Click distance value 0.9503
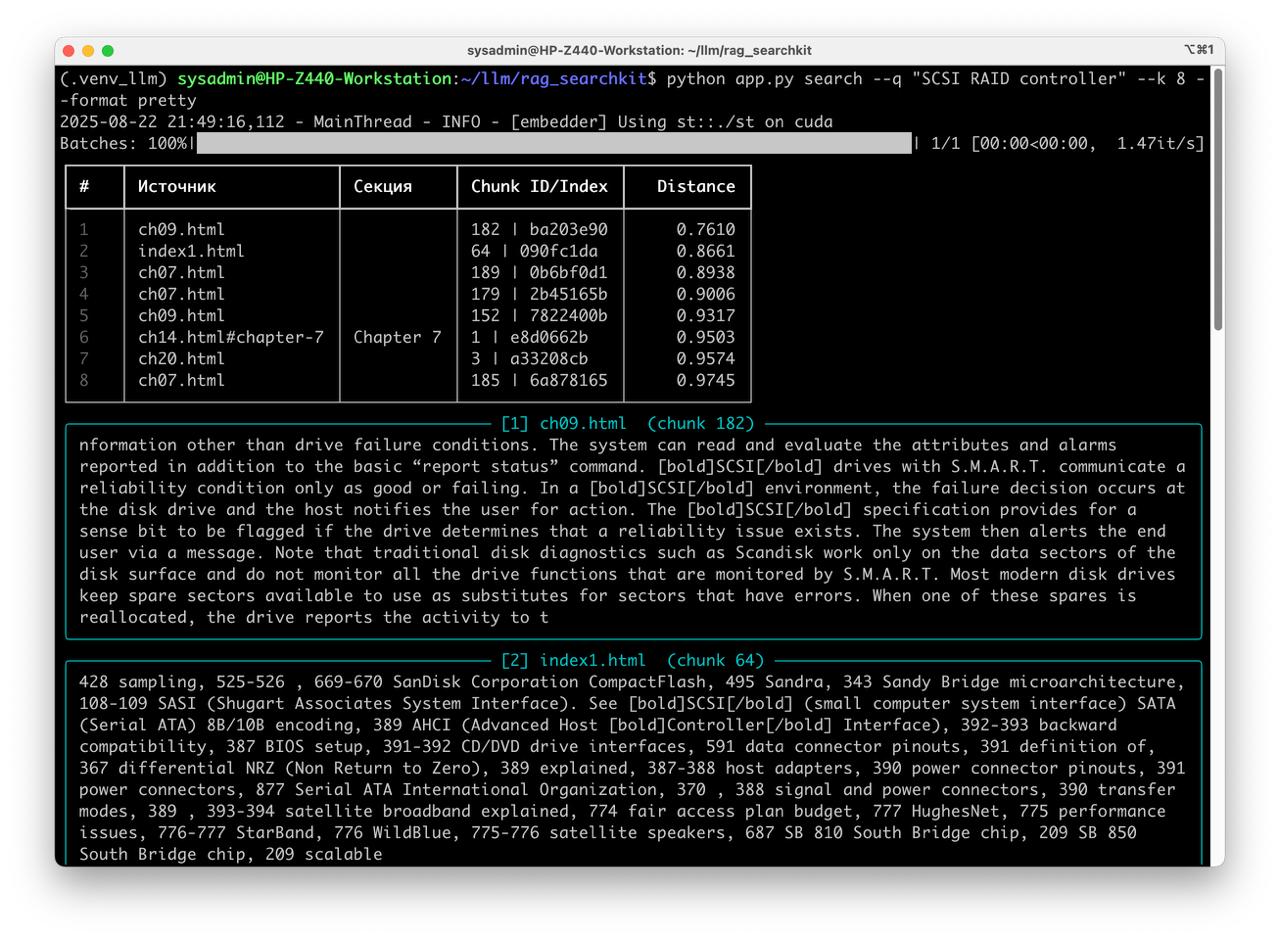1280x939 pixels. [706, 337]
